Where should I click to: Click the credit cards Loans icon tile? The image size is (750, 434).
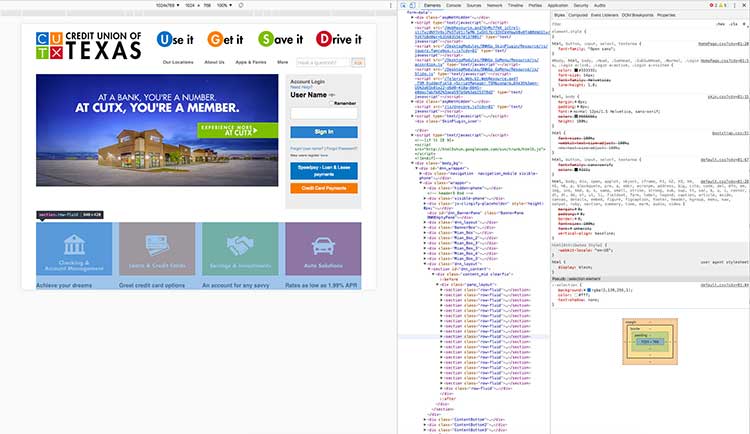157,249
